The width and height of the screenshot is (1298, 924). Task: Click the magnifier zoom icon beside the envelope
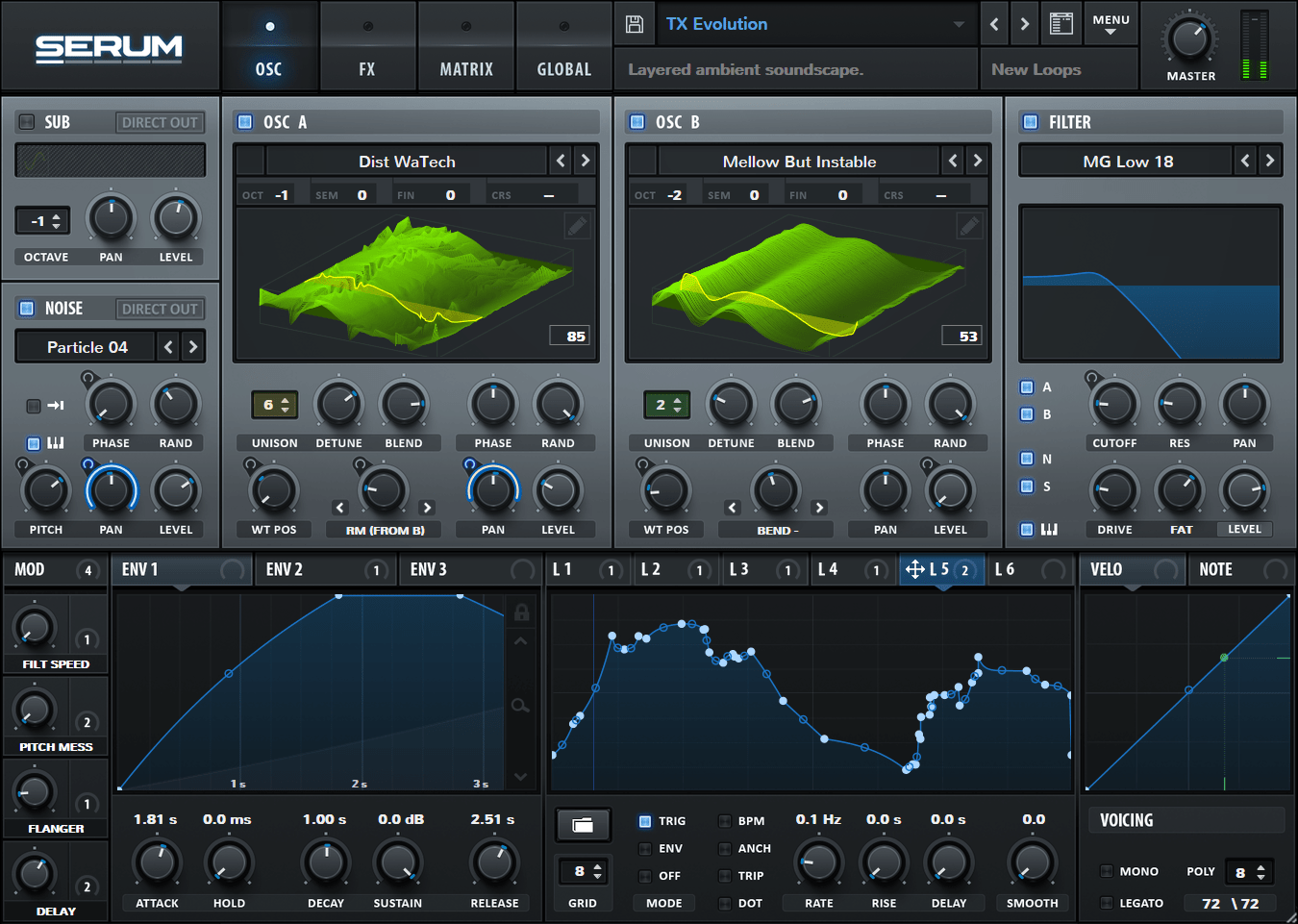coord(520,705)
